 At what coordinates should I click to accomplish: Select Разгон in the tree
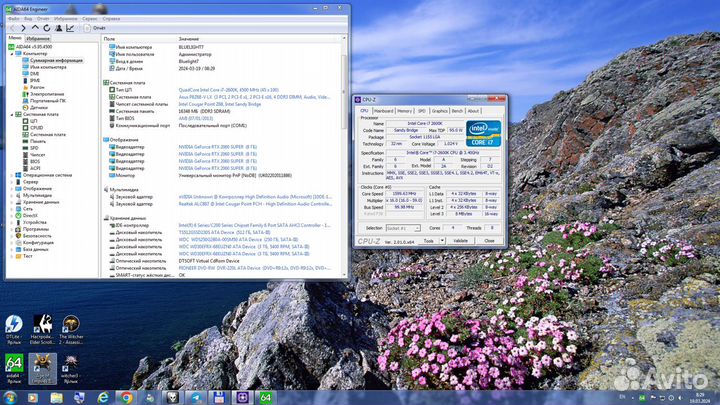tap(37, 87)
